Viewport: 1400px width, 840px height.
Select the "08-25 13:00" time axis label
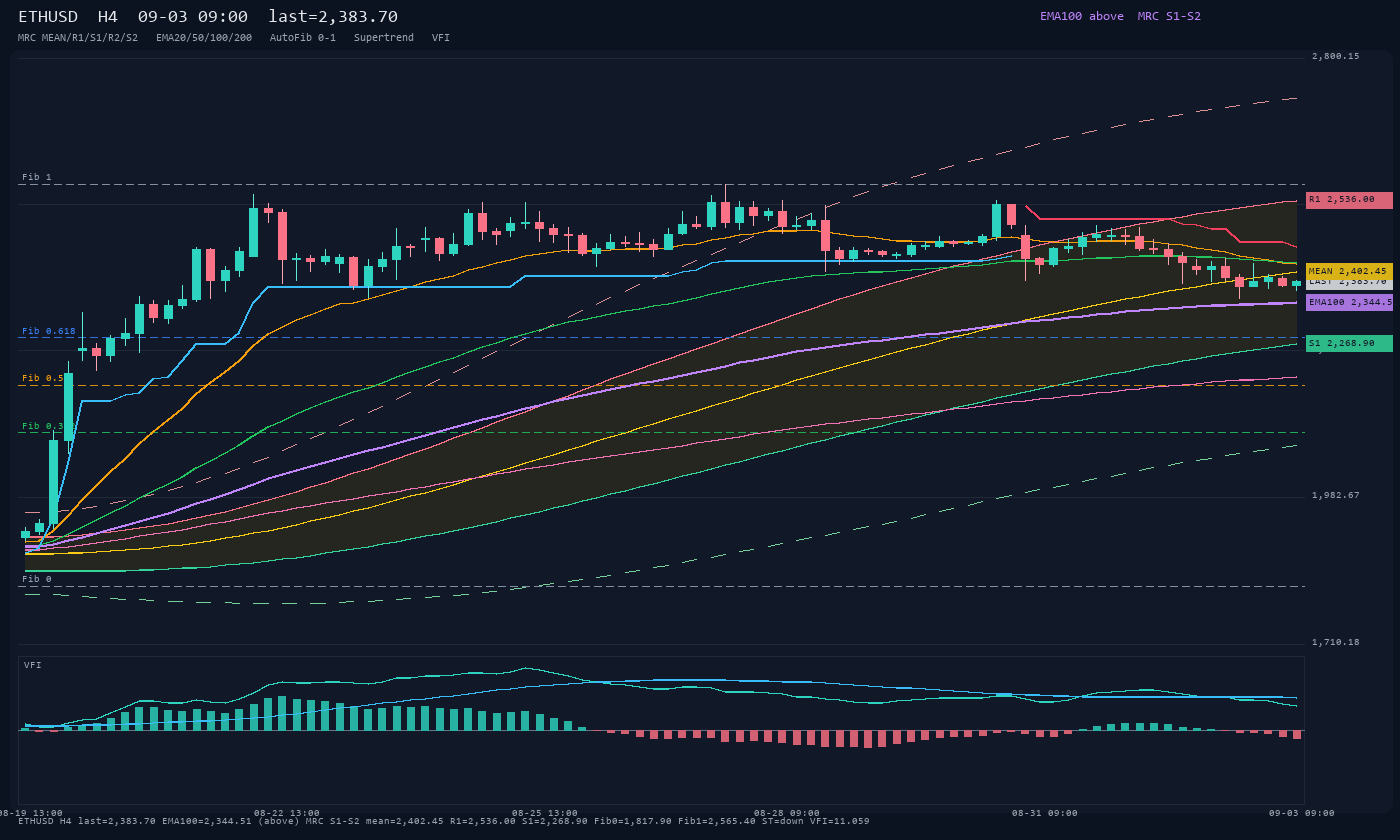(545, 813)
